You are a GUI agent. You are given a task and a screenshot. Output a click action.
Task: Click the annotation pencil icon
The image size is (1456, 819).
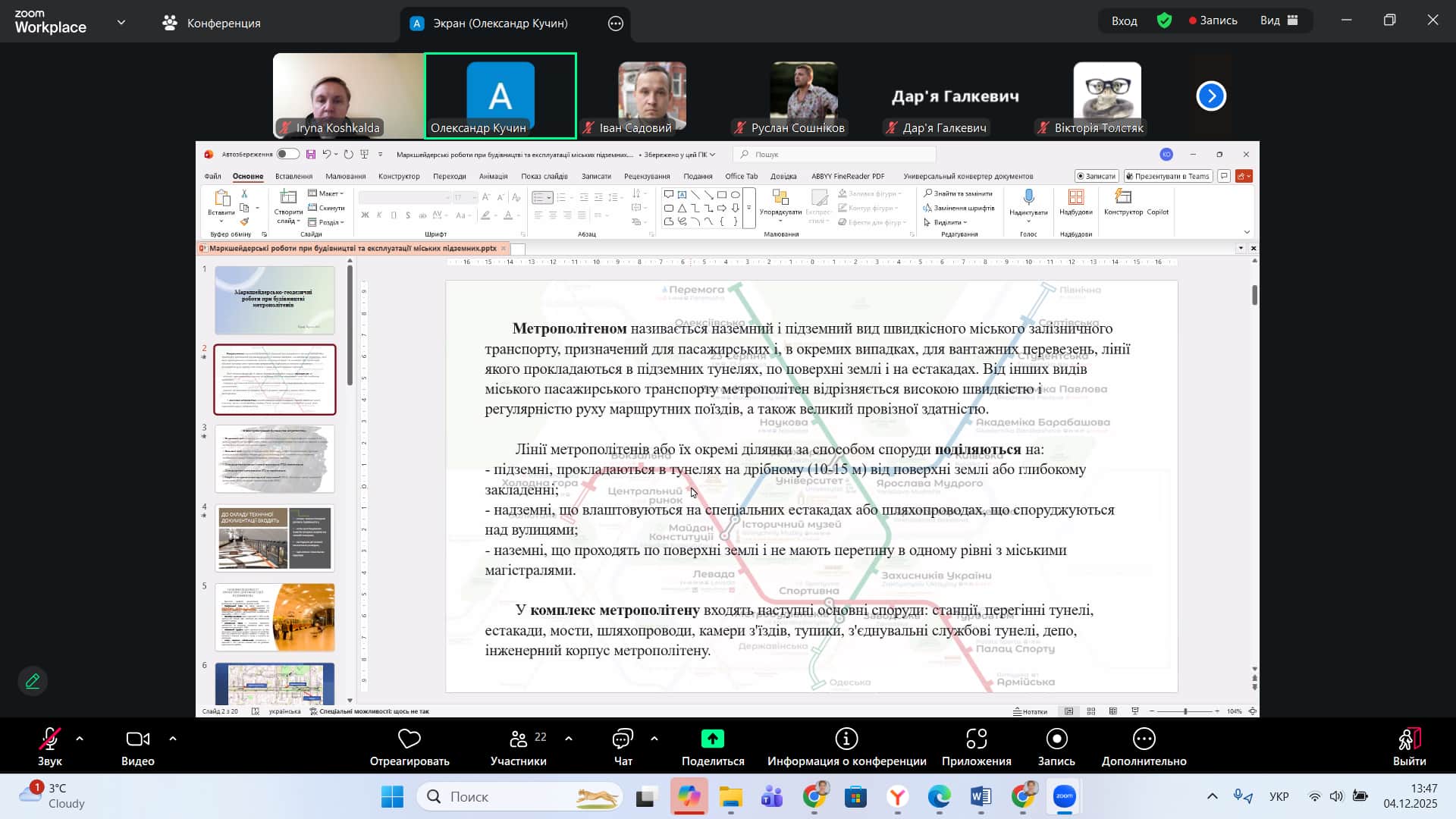click(33, 681)
